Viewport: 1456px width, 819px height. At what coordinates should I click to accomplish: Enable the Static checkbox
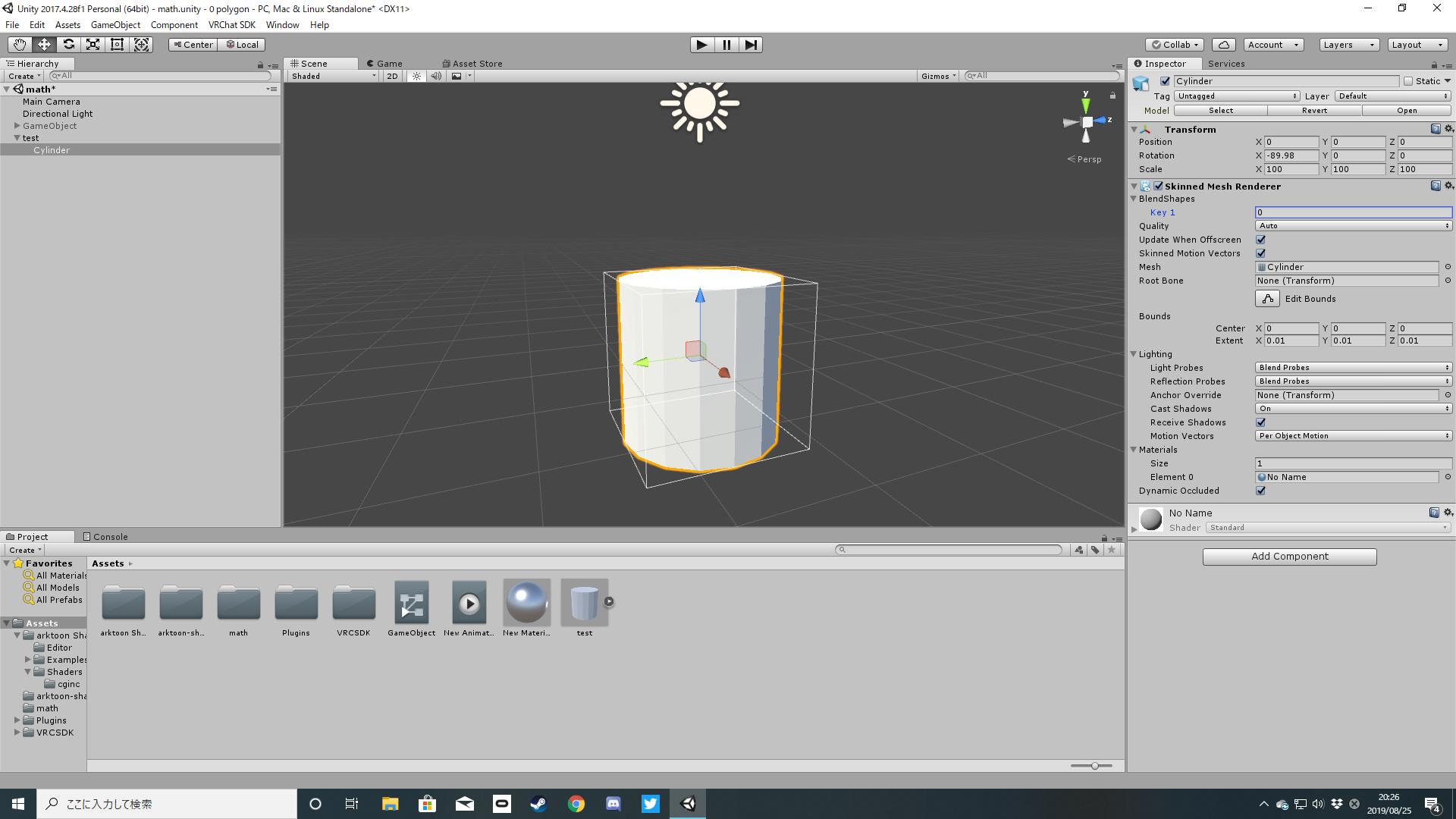click(x=1408, y=81)
